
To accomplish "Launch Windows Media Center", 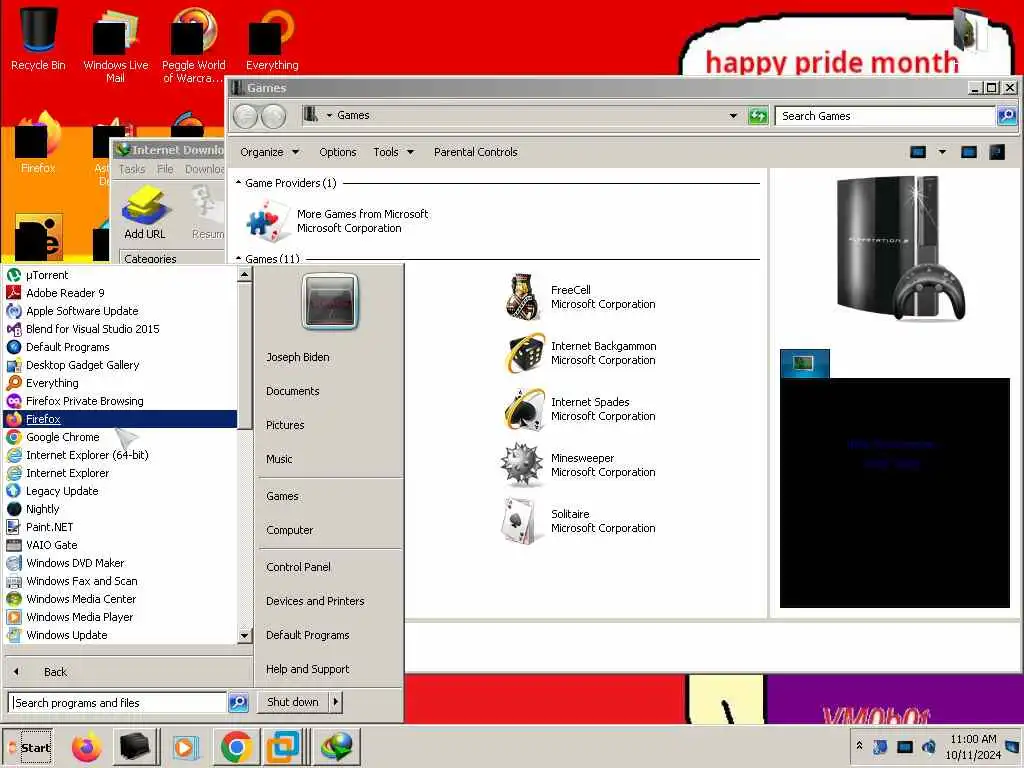I will tap(121, 599).
